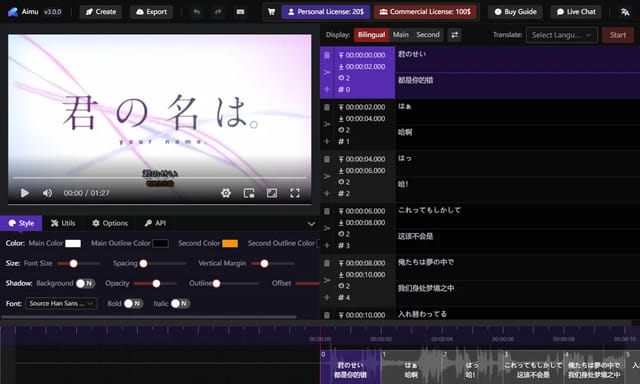This screenshot has height=384, width=640.
Task: Select timeline block 0 君のせい
Action: pyautogui.click(x=350, y=366)
